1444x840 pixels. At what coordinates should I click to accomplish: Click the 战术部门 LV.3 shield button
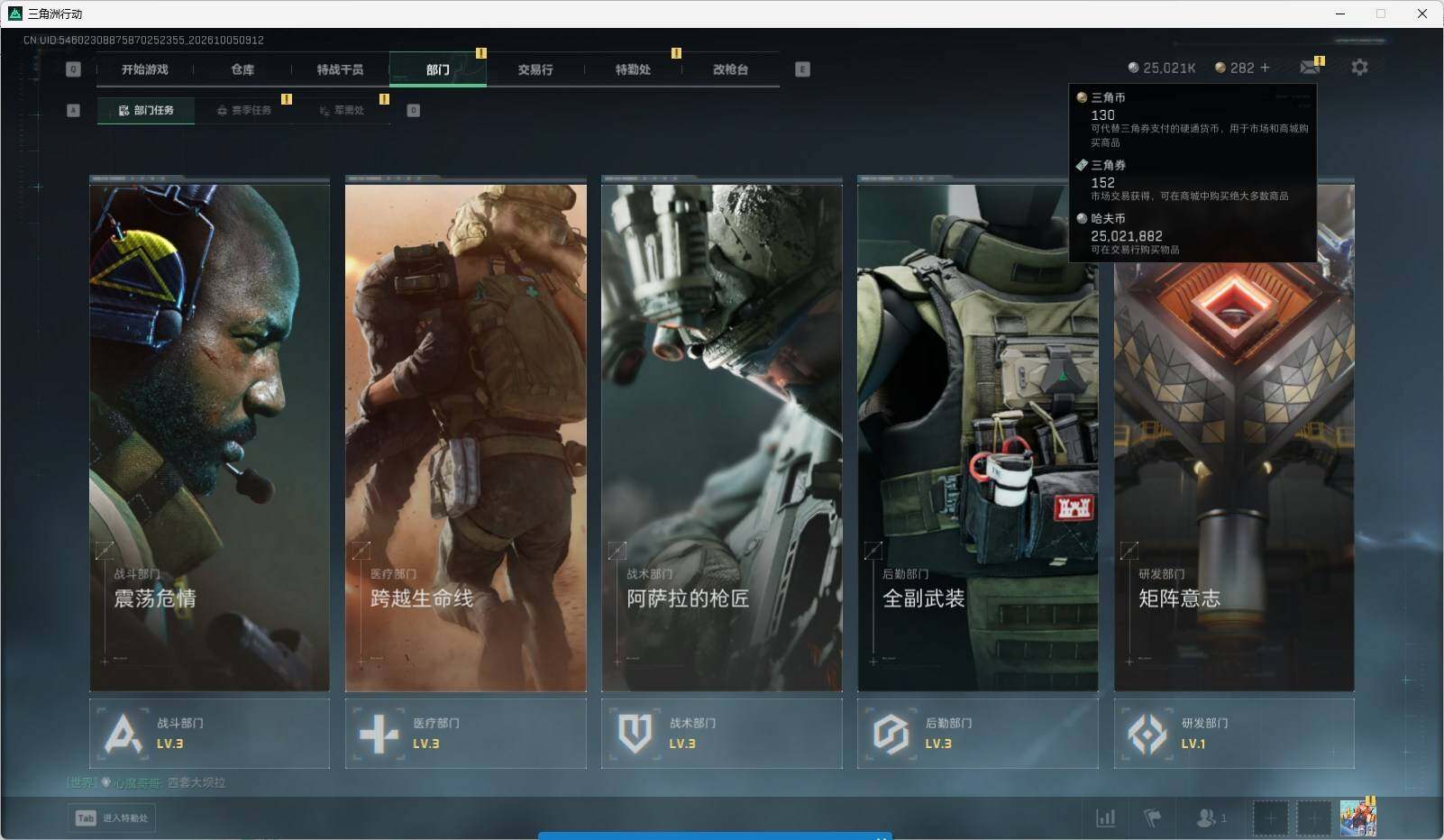point(721,734)
